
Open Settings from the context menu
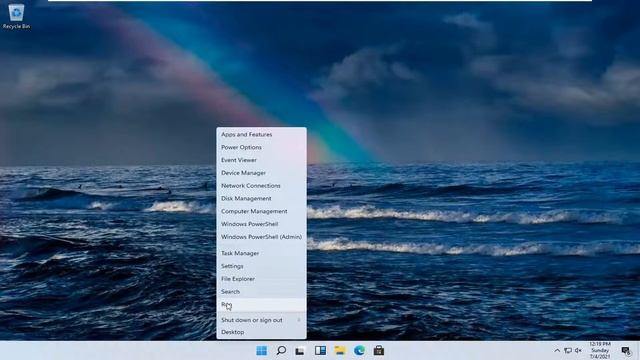pyautogui.click(x=261, y=266)
